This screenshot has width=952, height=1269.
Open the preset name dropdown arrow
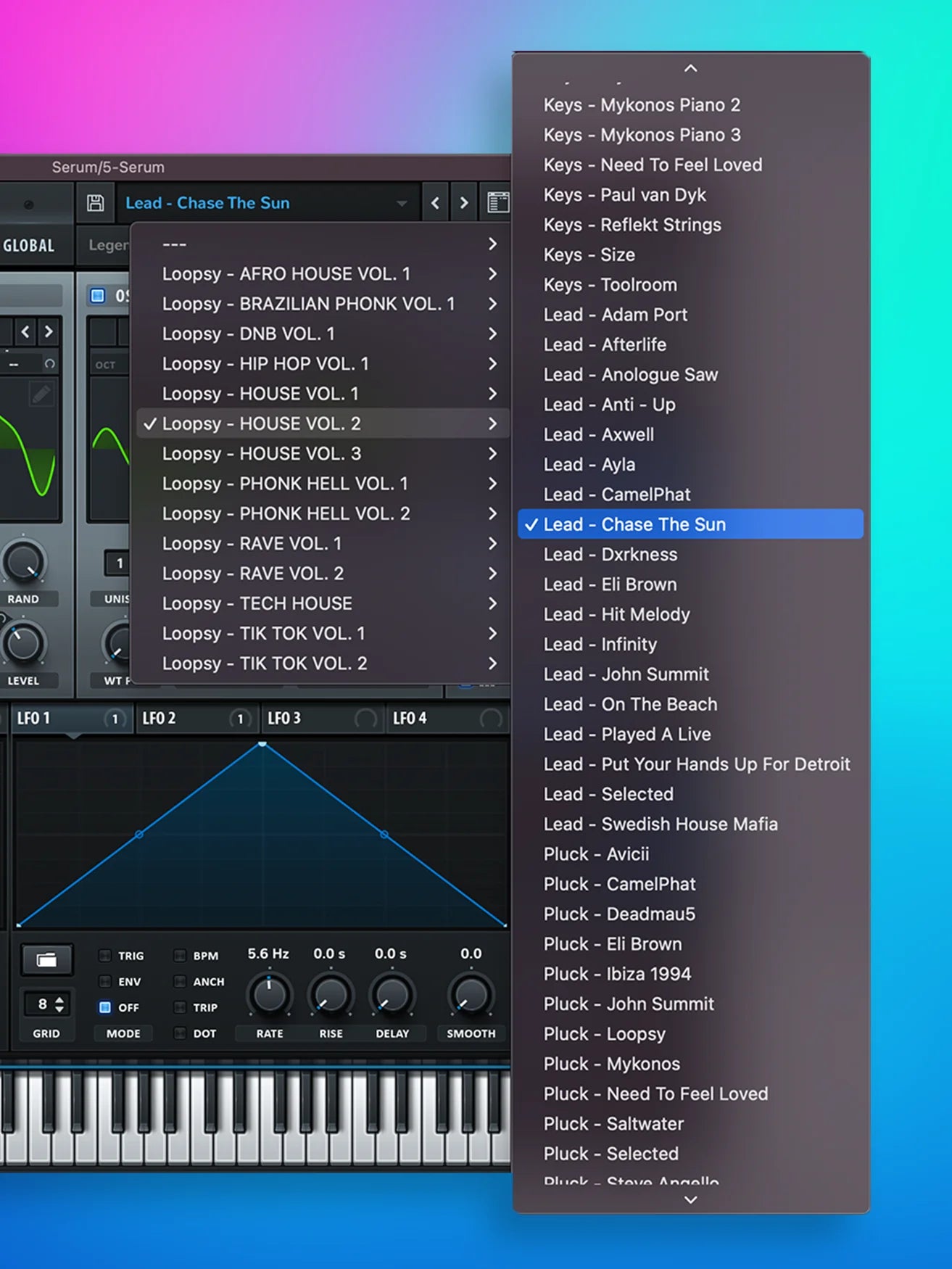pyautogui.click(x=402, y=204)
